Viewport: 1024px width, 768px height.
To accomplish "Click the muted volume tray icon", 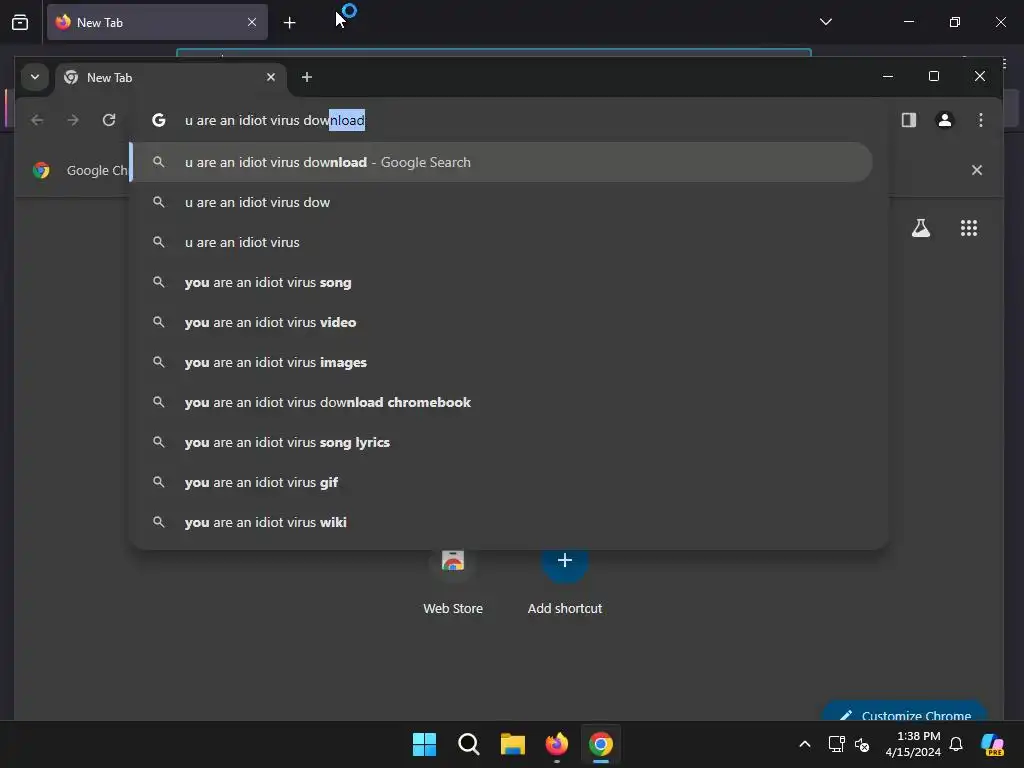I will click(862, 744).
